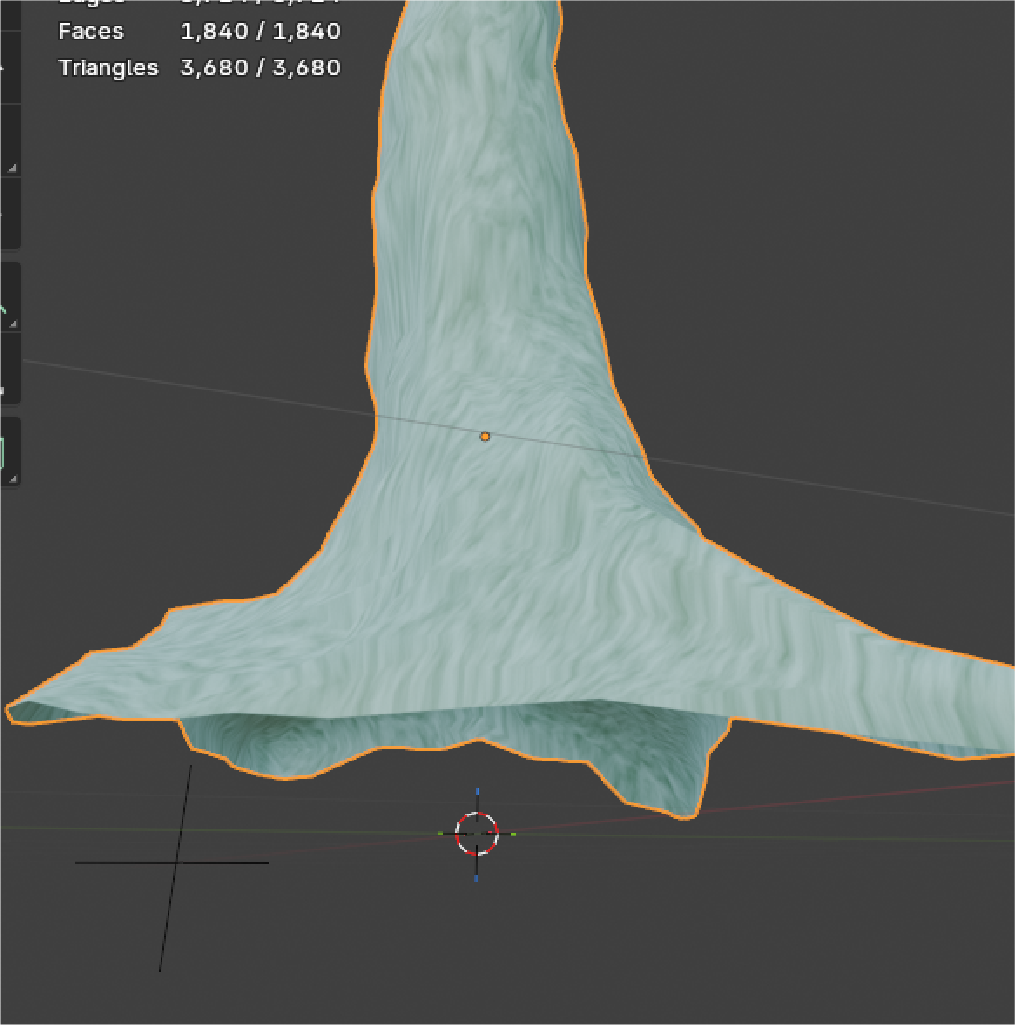Select the Transform tool in the left toolbar

pos(8,213)
